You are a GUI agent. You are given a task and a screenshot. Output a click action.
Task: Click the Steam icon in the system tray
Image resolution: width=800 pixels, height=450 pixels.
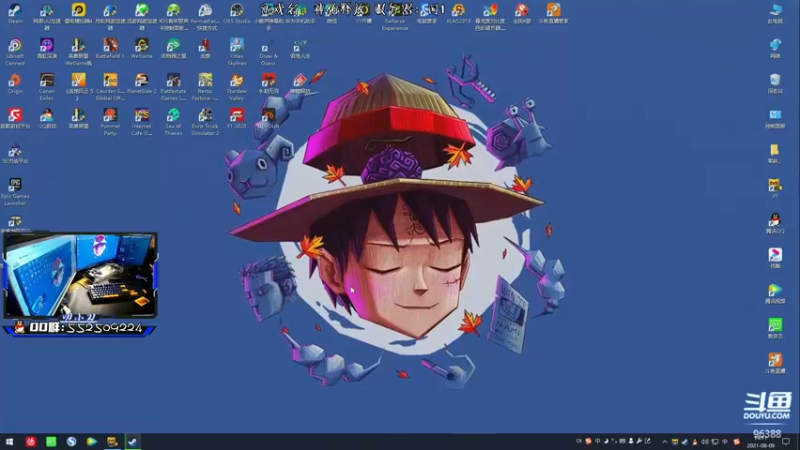click(x=685, y=442)
